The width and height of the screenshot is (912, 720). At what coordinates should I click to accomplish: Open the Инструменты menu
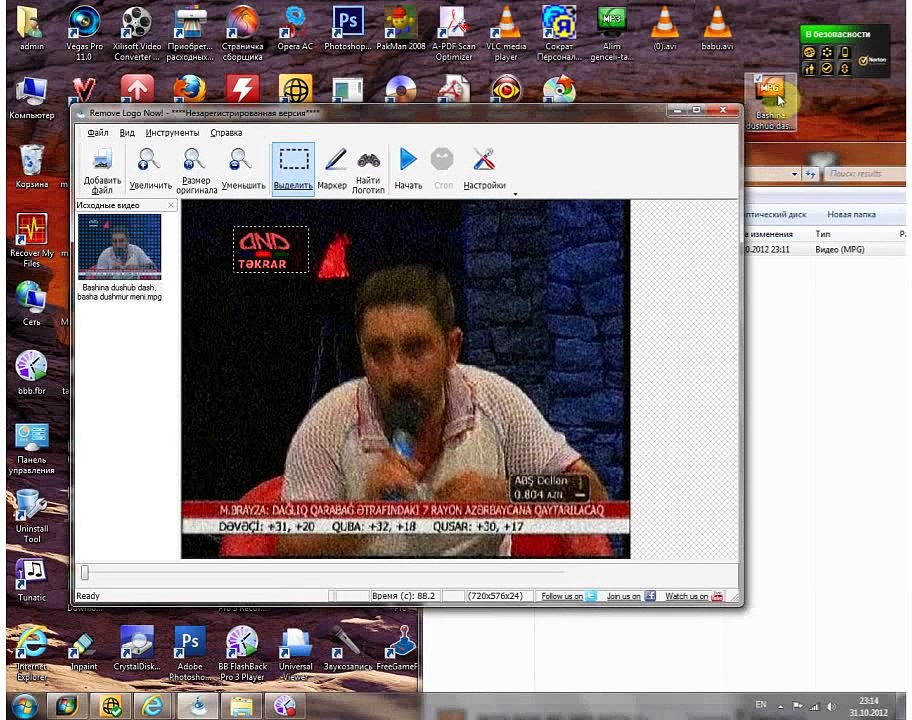point(172,133)
